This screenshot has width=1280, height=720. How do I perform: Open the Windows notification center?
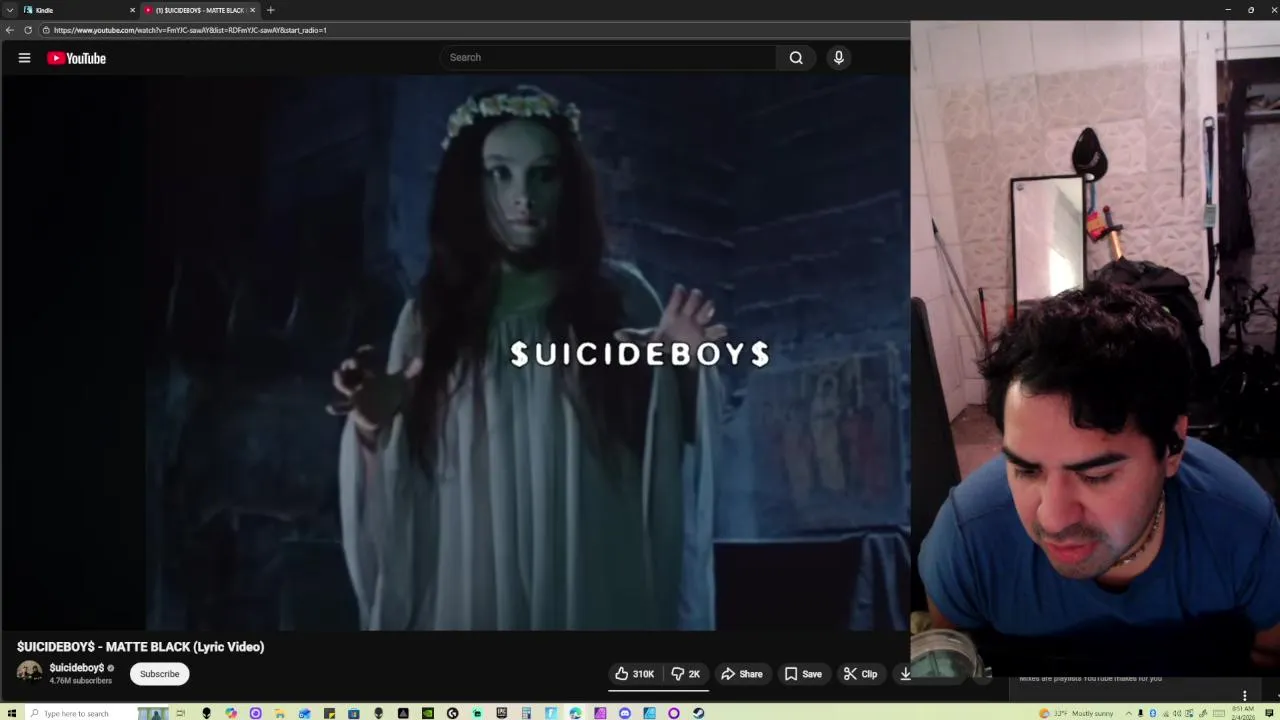coord(1269,713)
